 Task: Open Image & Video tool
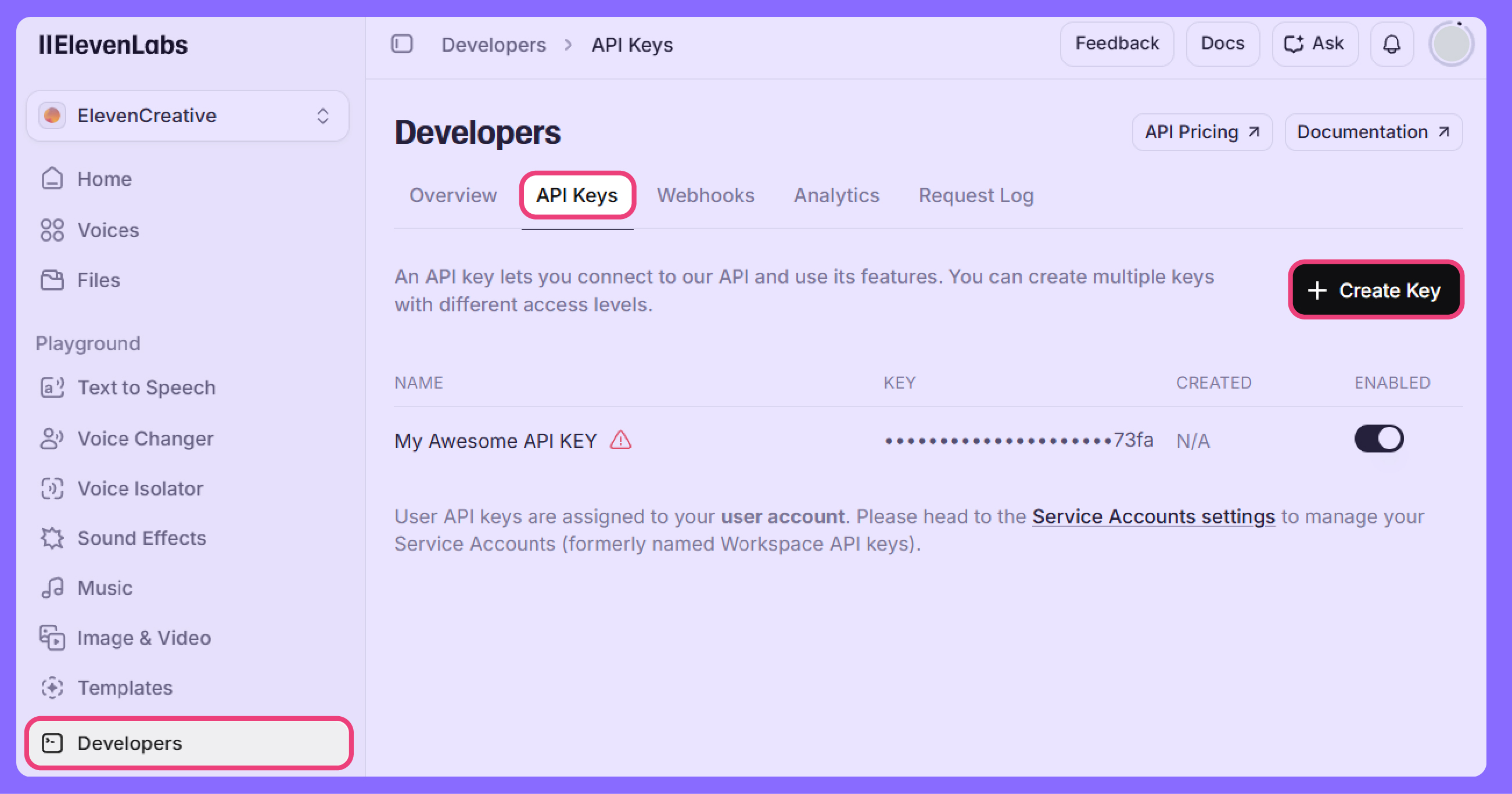(144, 638)
